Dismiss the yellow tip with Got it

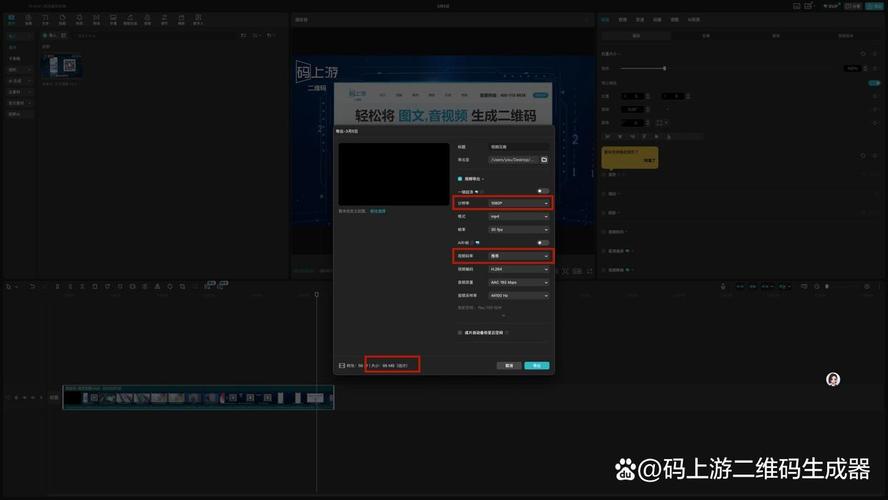coord(649,161)
